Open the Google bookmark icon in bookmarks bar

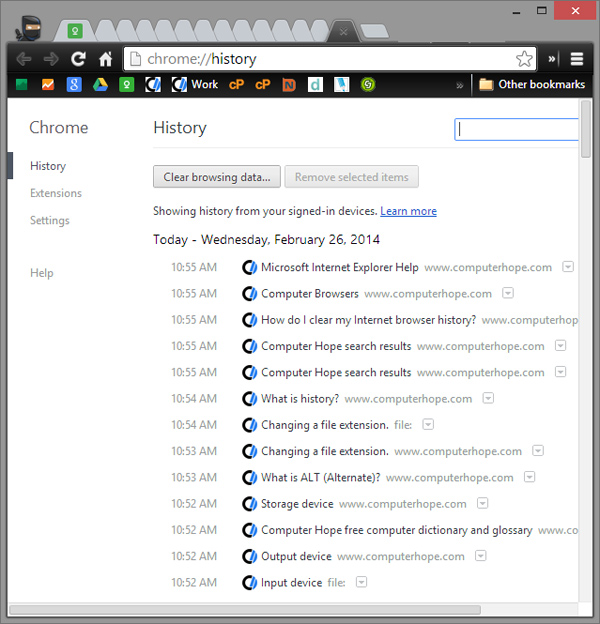point(74,85)
